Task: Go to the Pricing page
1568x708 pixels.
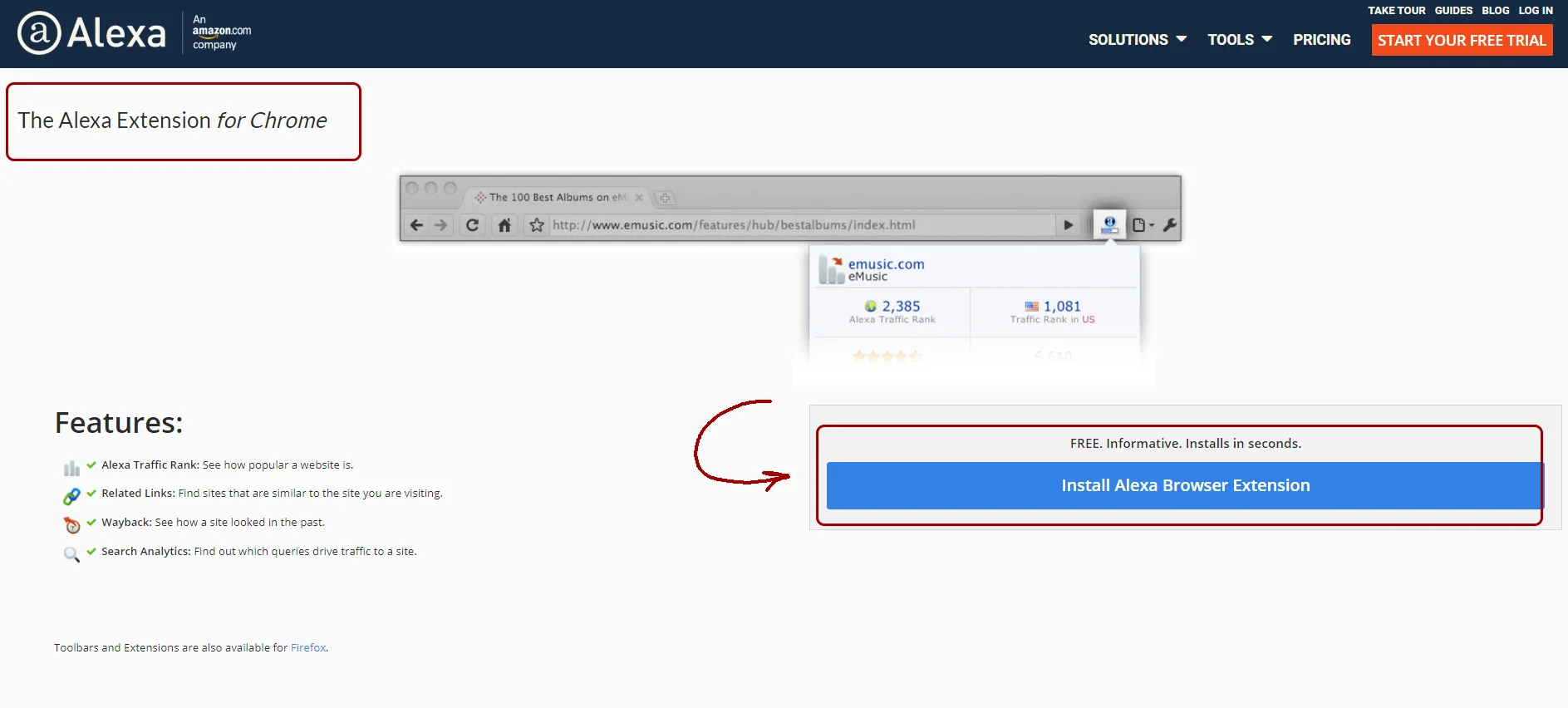Action: (x=1321, y=40)
